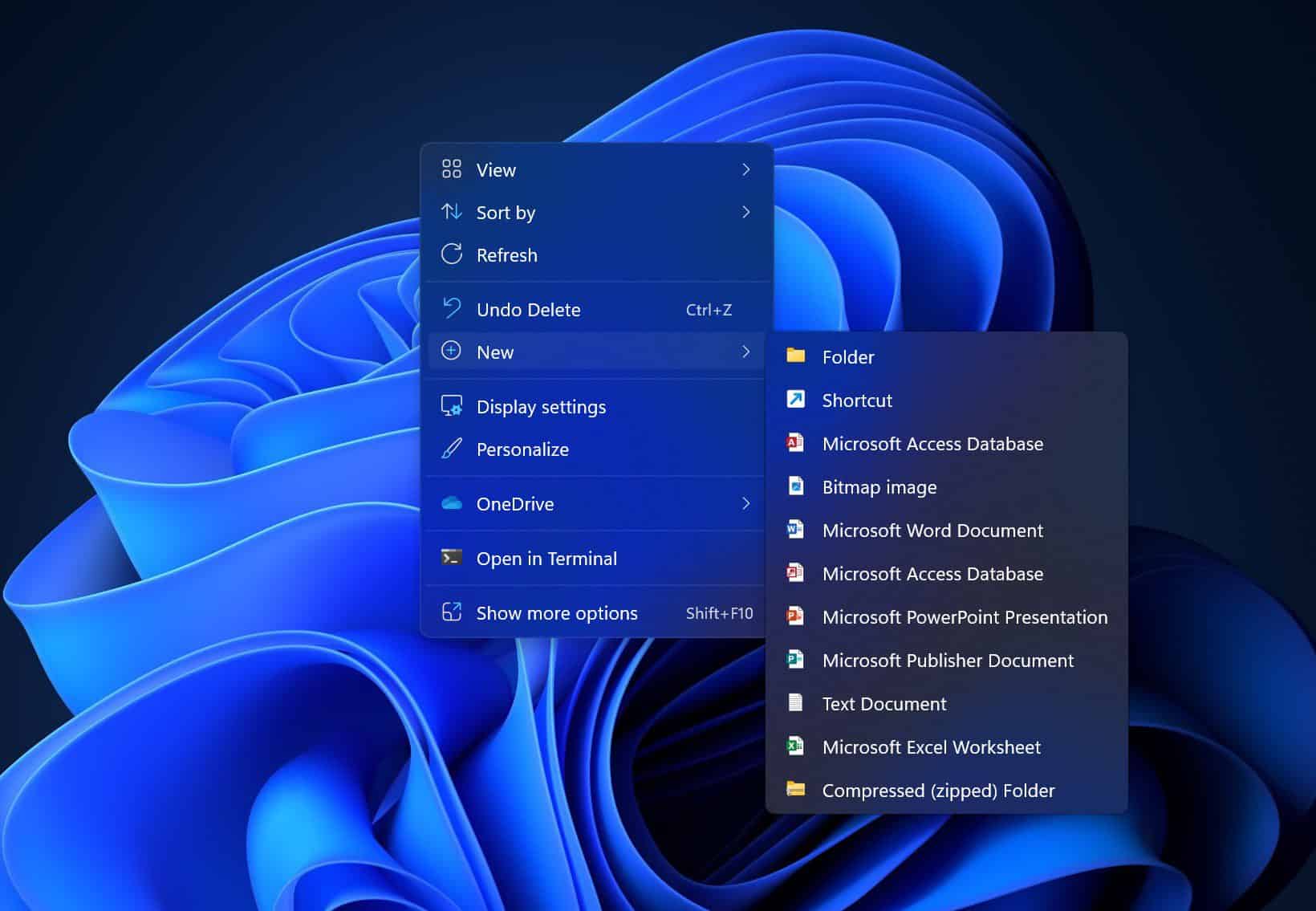Click the plus circle icon beside New

coord(452,352)
